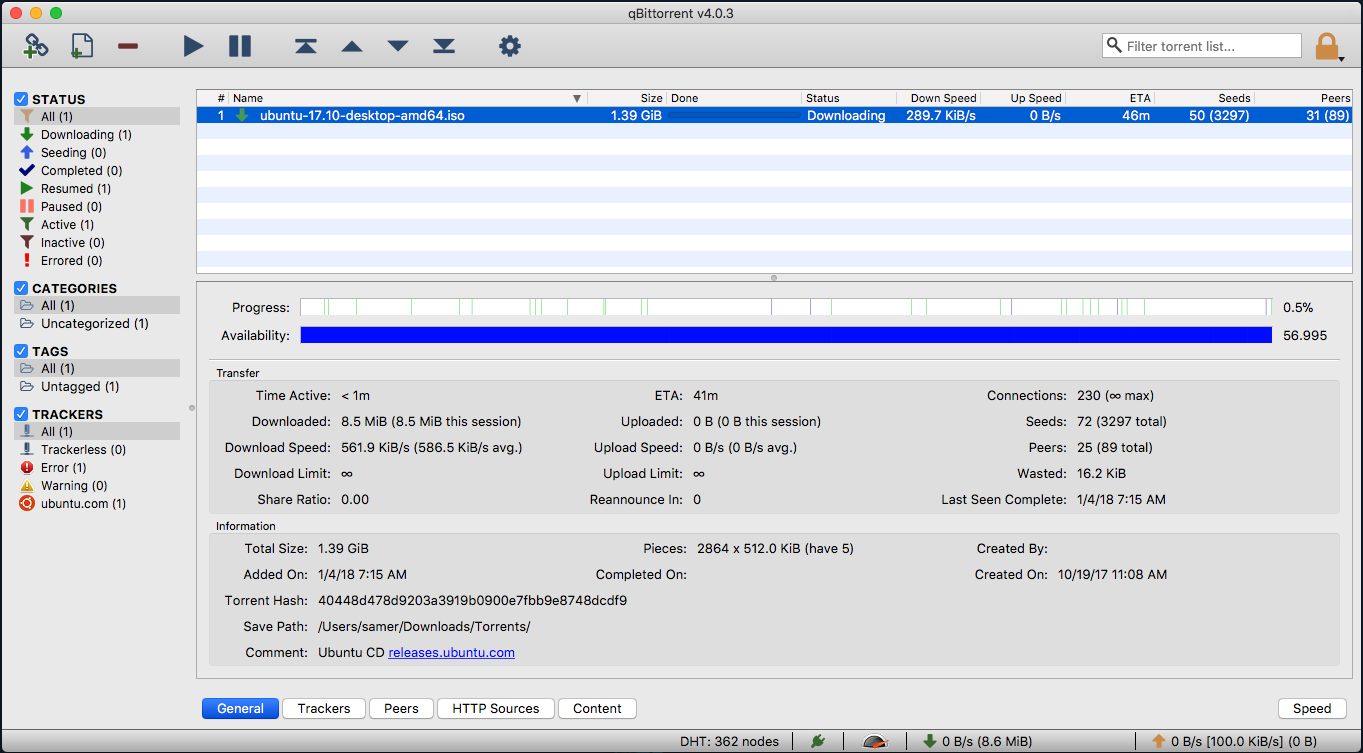Delete the selected torrent with minus icon
1363x753 pixels.
click(x=128, y=46)
